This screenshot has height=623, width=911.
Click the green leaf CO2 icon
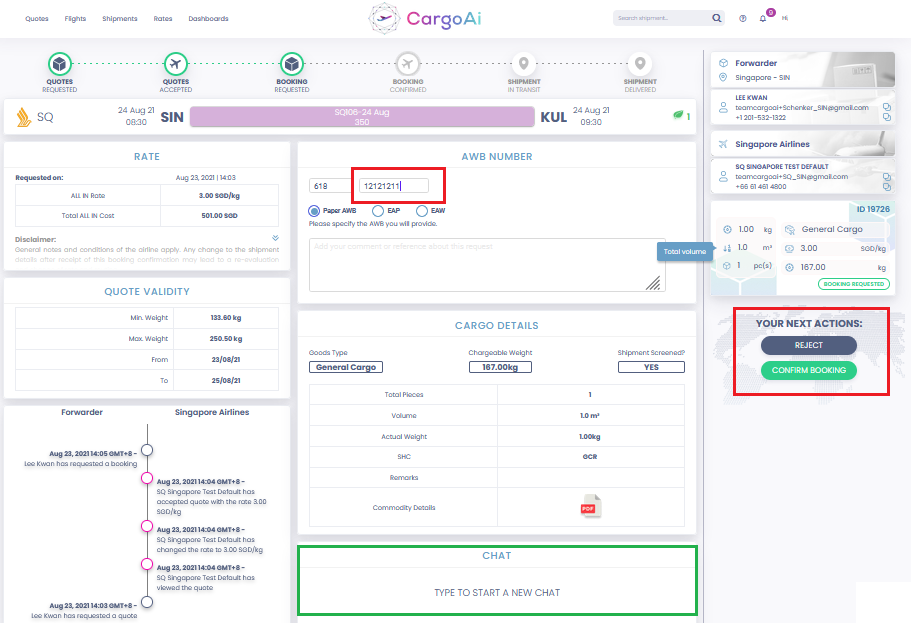coord(678,115)
